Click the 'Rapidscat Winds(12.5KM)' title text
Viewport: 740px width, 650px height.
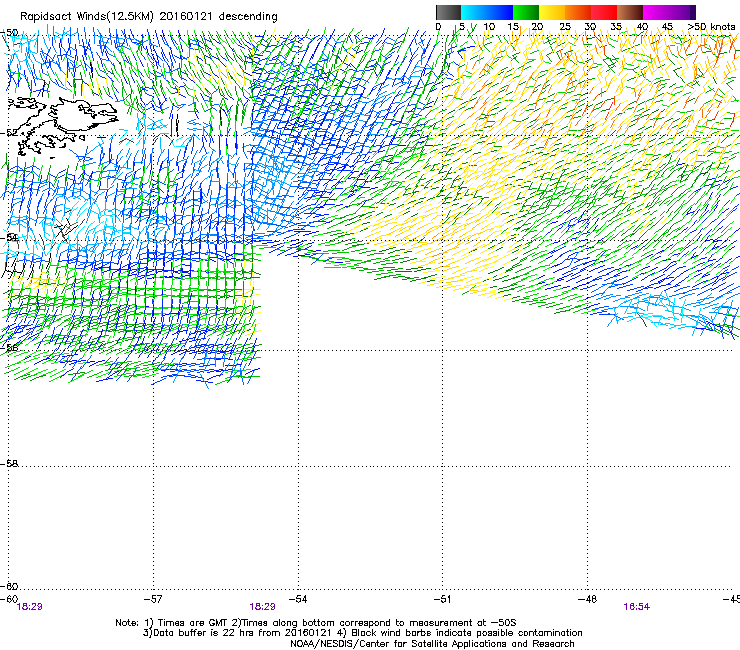[87, 17]
